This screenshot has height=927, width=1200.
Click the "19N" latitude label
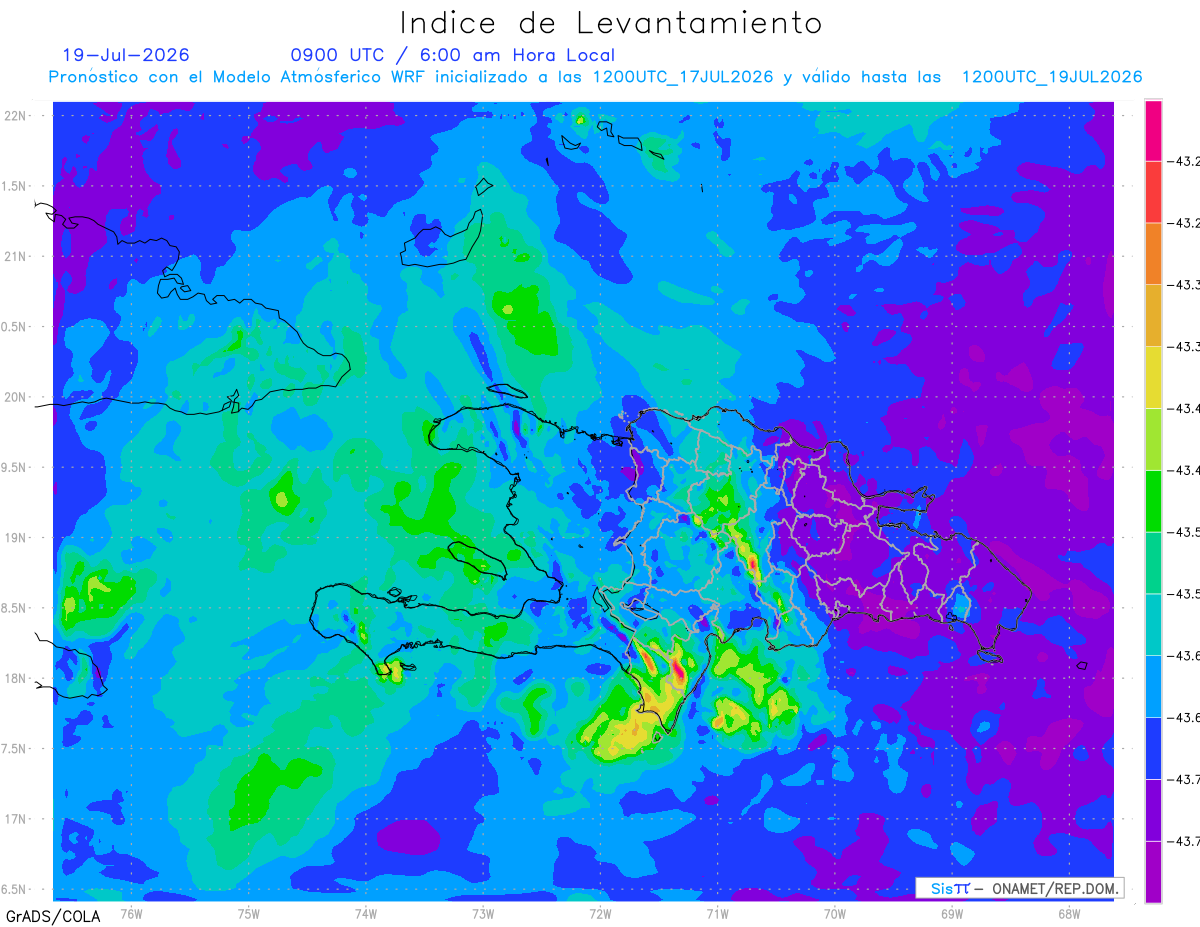coord(17,537)
